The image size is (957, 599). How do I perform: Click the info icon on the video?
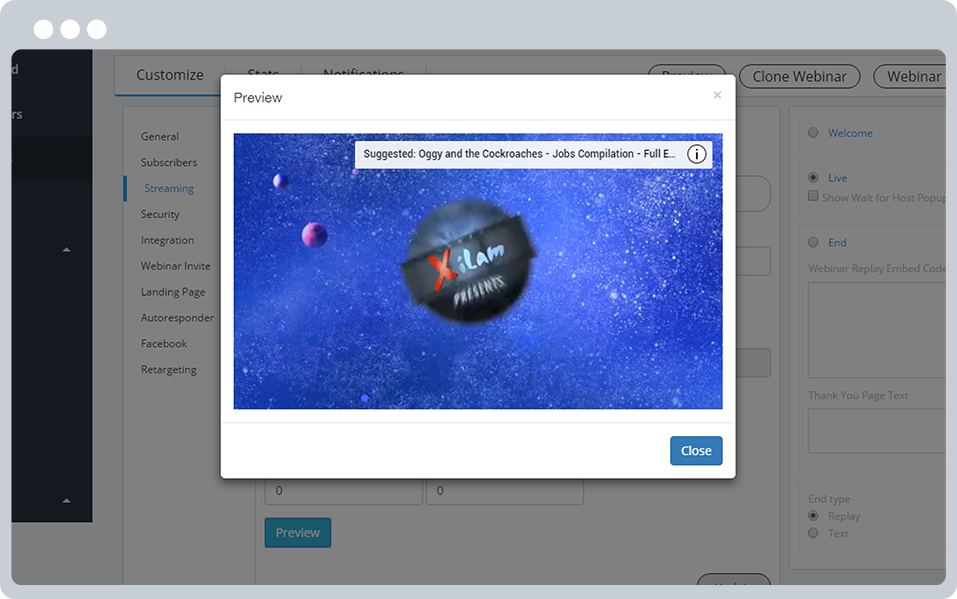point(696,154)
